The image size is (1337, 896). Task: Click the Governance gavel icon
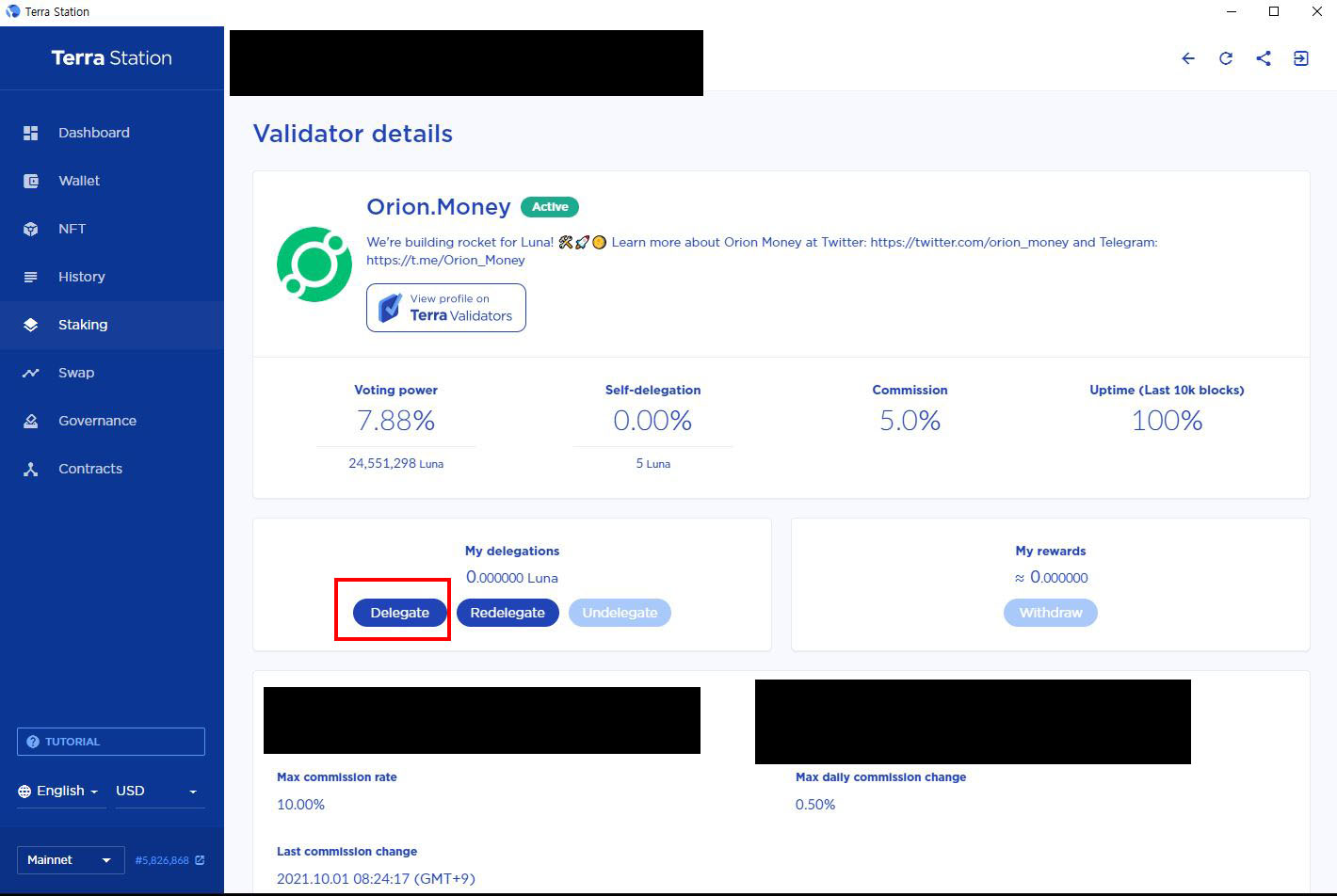click(x=31, y=421)
